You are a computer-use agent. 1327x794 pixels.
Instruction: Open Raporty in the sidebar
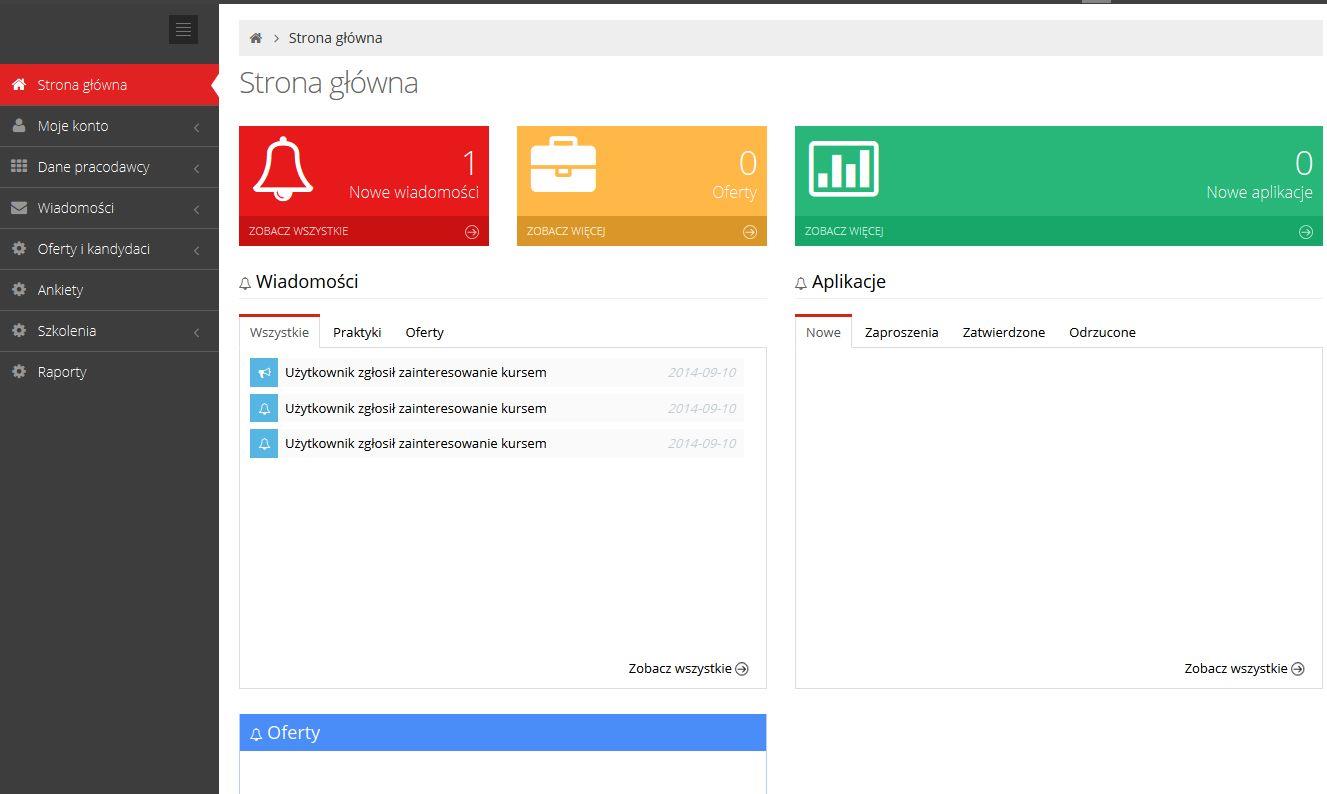pyautogui.click(x=109, y=372)
